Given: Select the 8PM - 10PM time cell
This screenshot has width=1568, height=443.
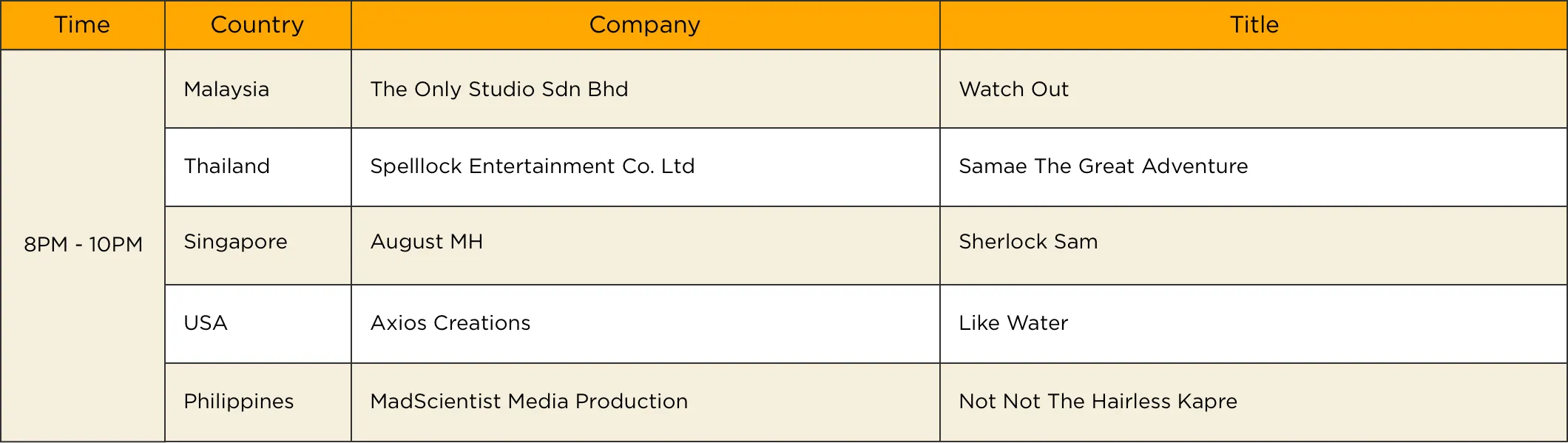Looking at the screenshot, I should coord(83,244).
